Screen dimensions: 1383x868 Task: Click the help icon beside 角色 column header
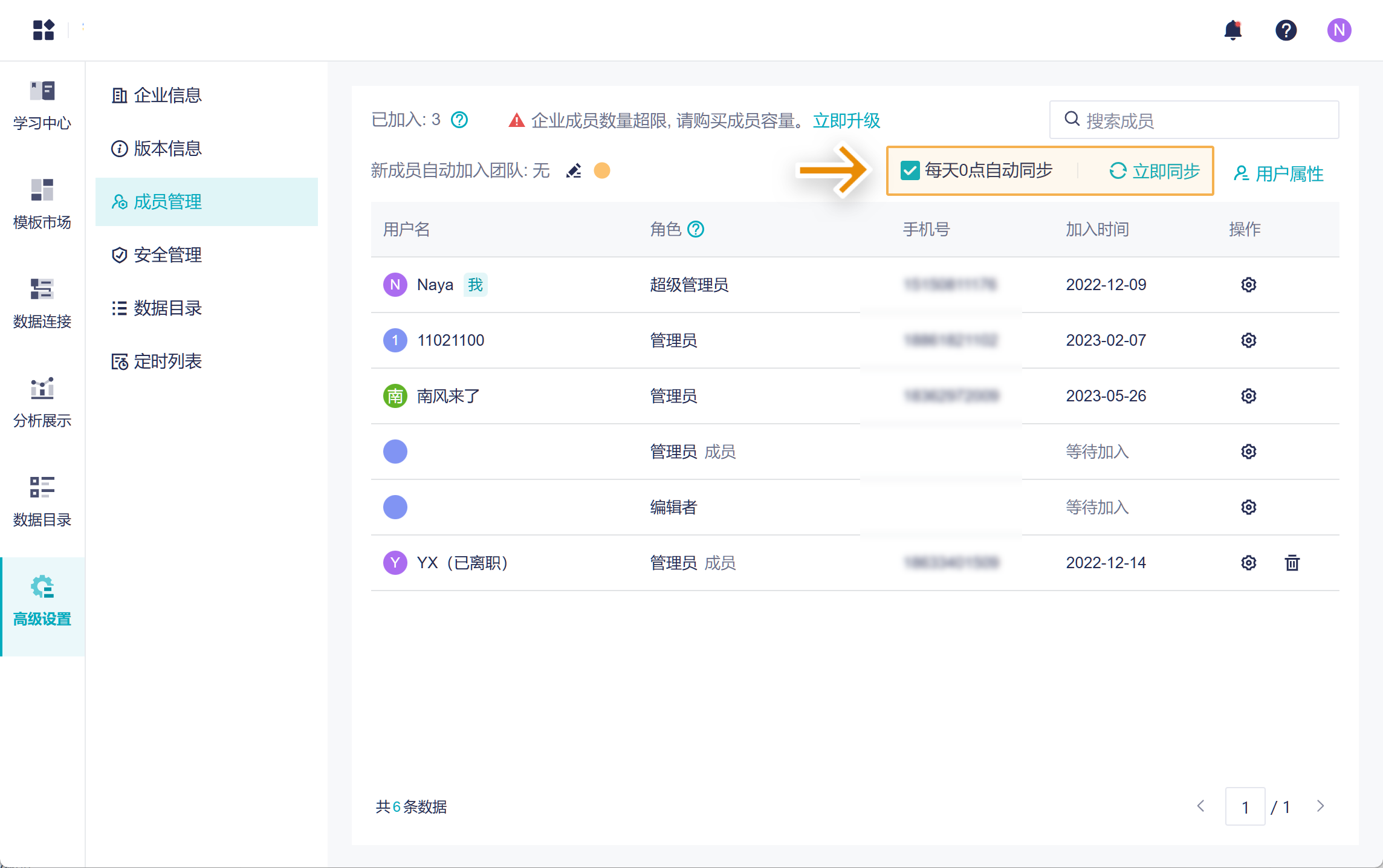(696, 229)
